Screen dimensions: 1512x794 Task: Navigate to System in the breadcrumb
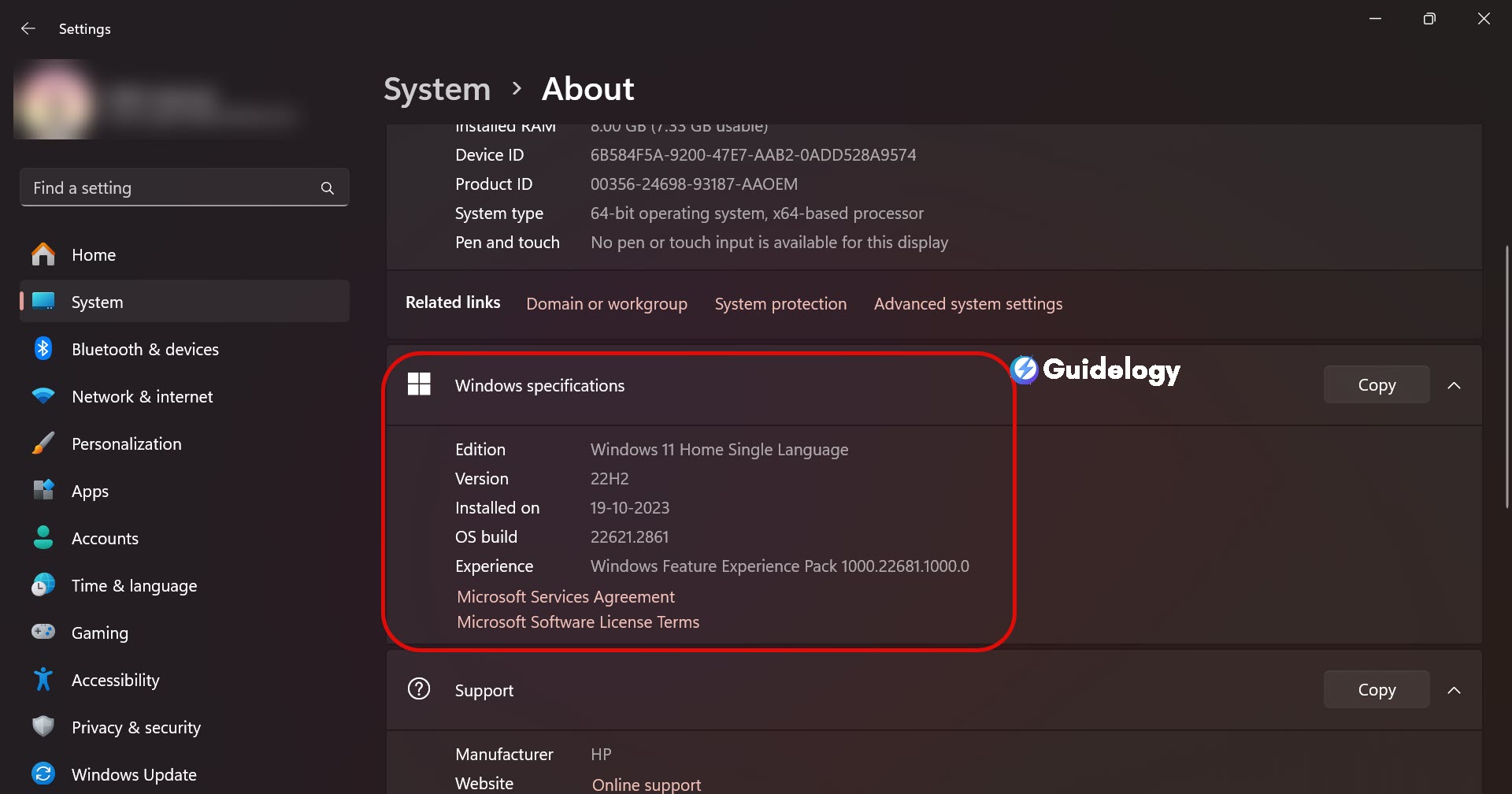point(437,89)
